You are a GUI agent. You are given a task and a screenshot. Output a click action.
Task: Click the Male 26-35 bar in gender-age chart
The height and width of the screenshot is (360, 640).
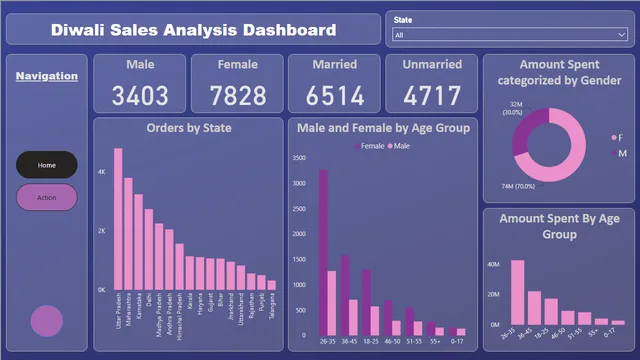click(332, 303)
